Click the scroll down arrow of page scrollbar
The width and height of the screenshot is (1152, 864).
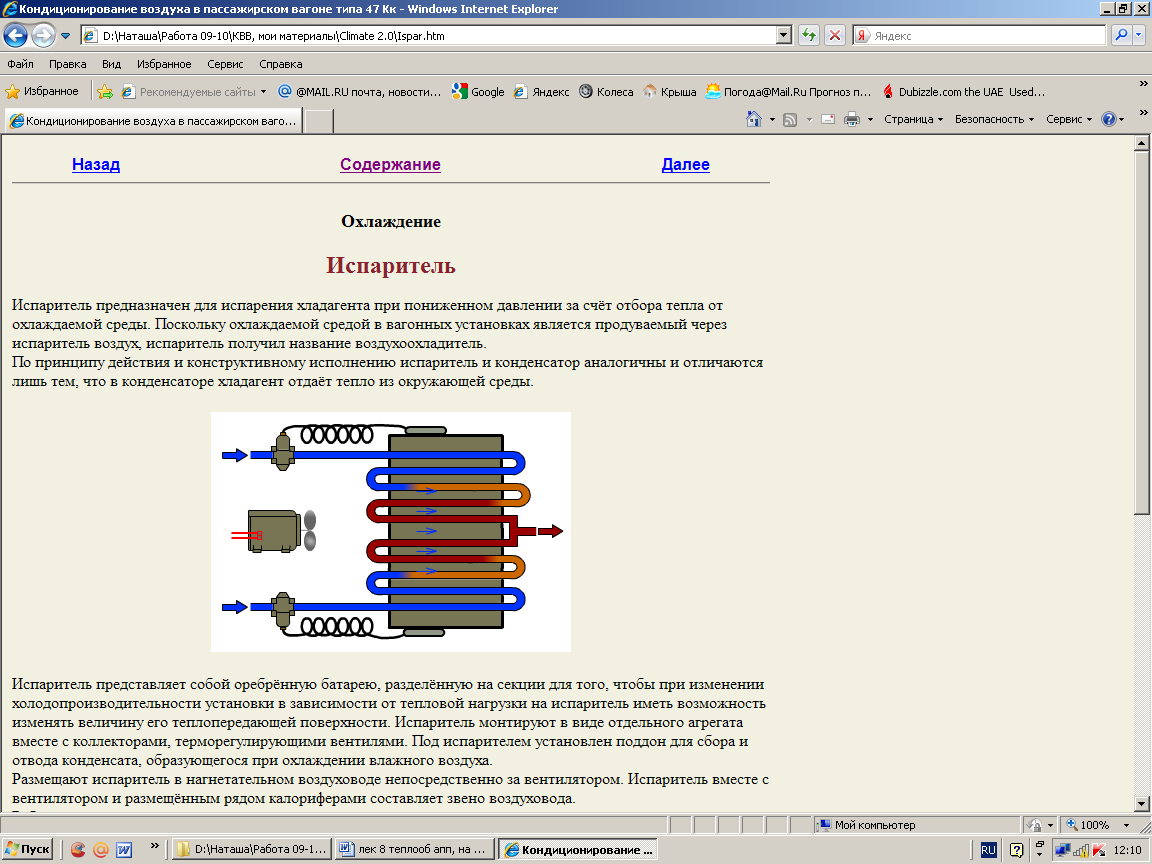(x=1141, y=803)
